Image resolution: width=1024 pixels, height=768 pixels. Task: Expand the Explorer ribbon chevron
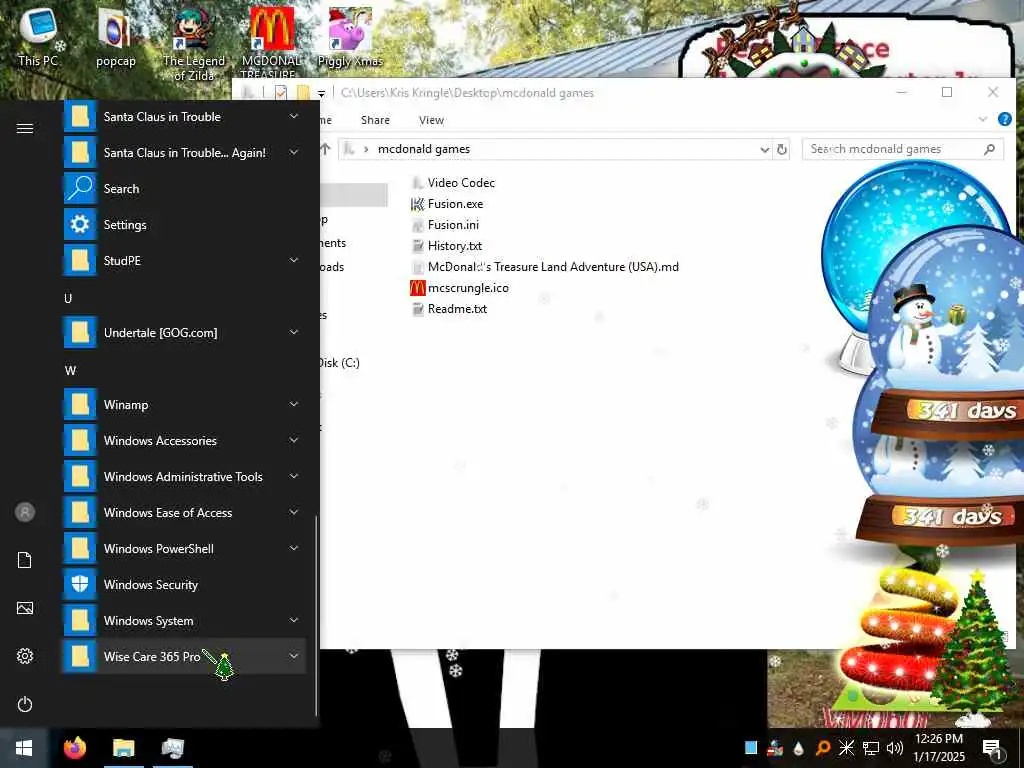pyautogui.click(x=983, y=119)
